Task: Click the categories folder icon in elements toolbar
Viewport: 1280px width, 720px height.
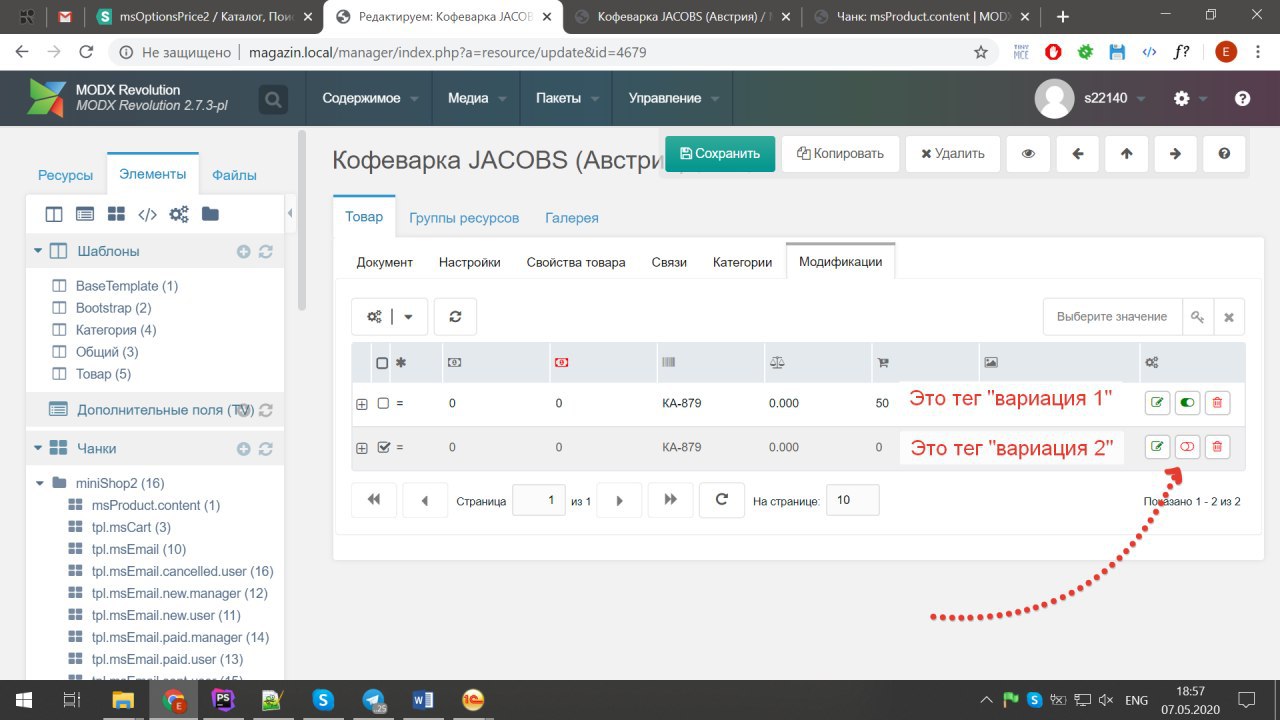Action: coord(210,214)
